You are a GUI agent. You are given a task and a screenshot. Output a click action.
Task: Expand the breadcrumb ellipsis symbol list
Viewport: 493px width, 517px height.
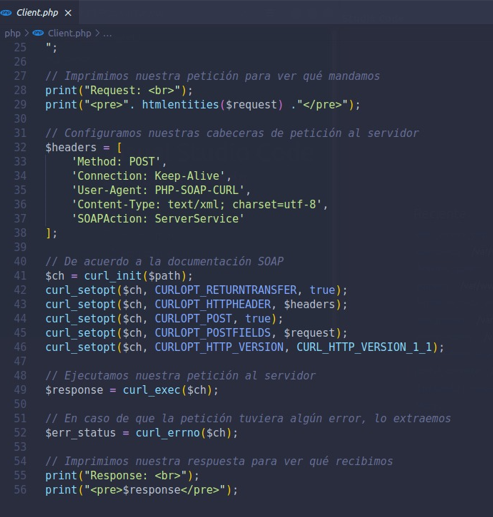tap(107, 34)
